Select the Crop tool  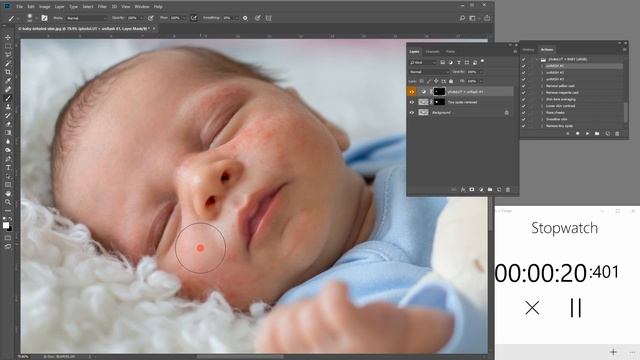tap(8, 72)
